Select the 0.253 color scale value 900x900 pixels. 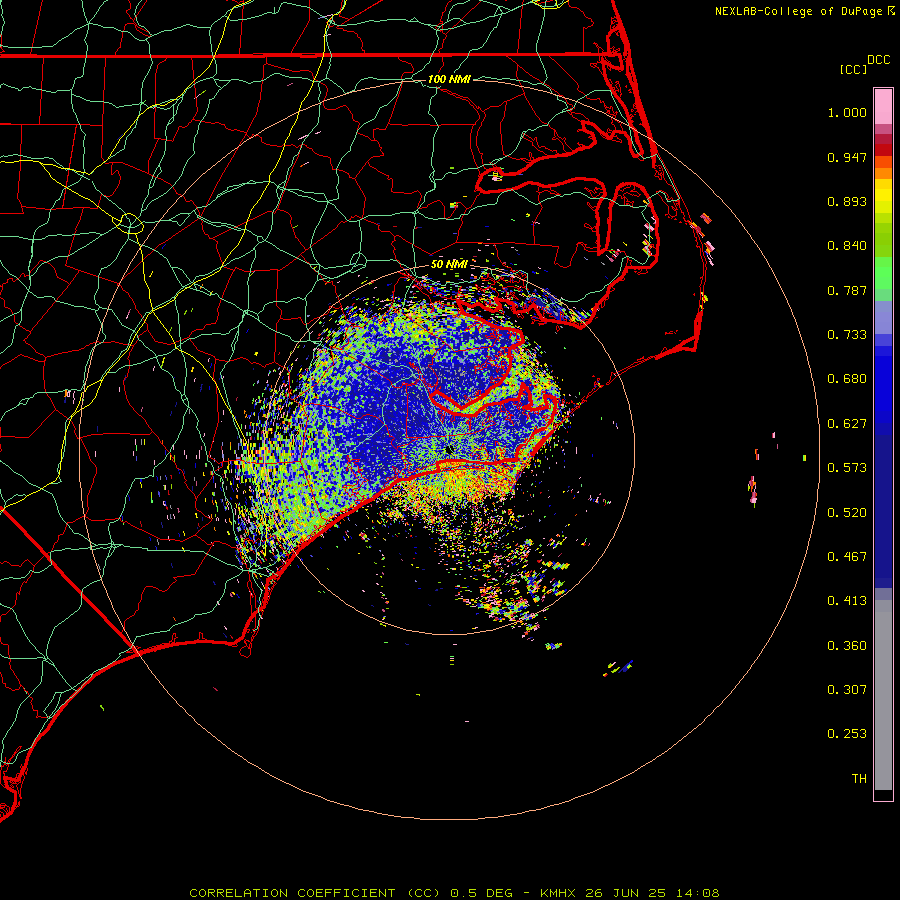pyautogui.click(x=847, y=734)
